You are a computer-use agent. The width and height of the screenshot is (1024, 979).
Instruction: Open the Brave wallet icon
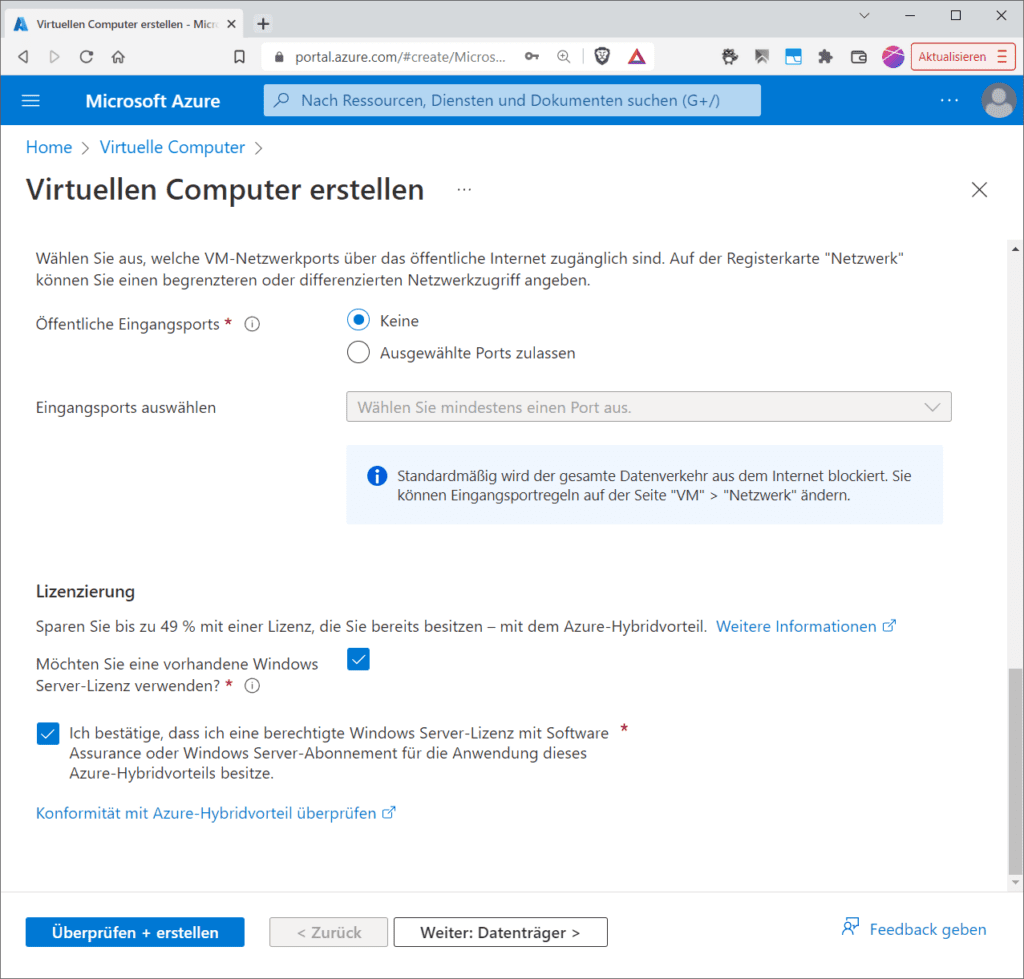coord(859,57)
